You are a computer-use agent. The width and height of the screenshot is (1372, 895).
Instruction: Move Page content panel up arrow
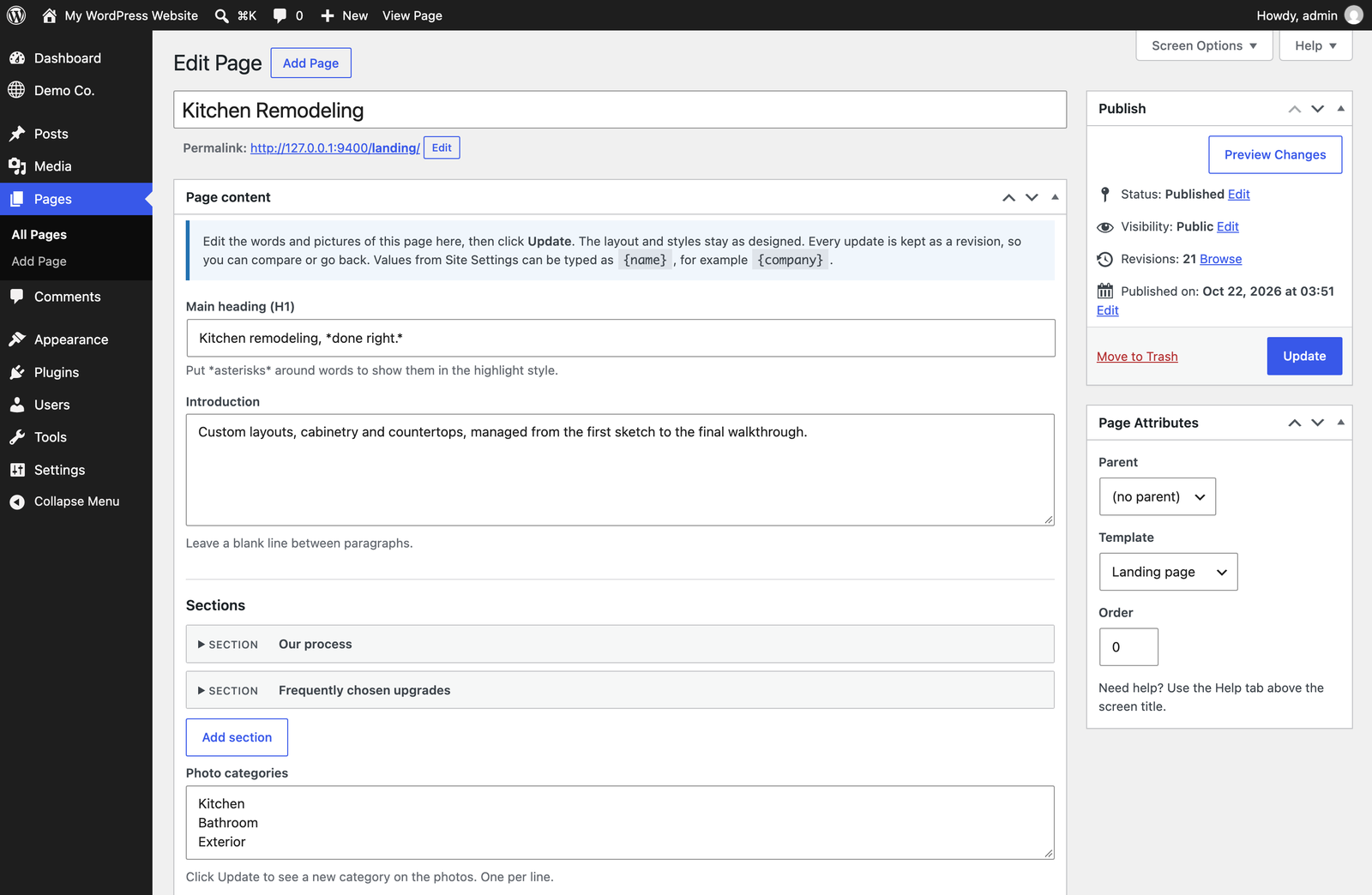click(x=1008, y=197)
